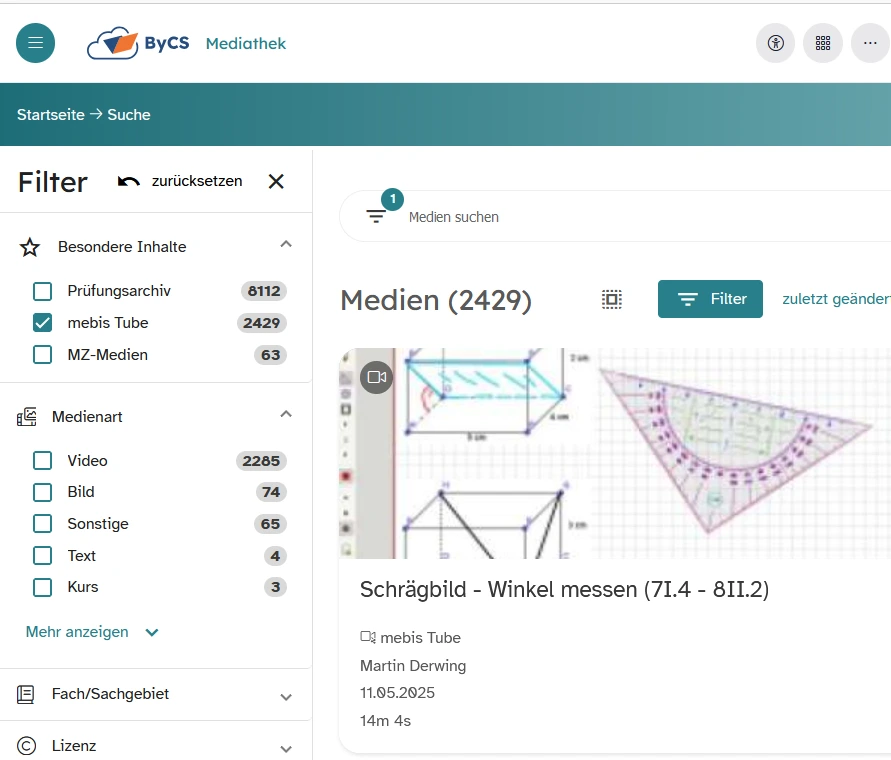Image resolution: width=891 pixels, height=760 pixels.
Task: Click the filter icon with badge 1
Action: click(376, 216)
